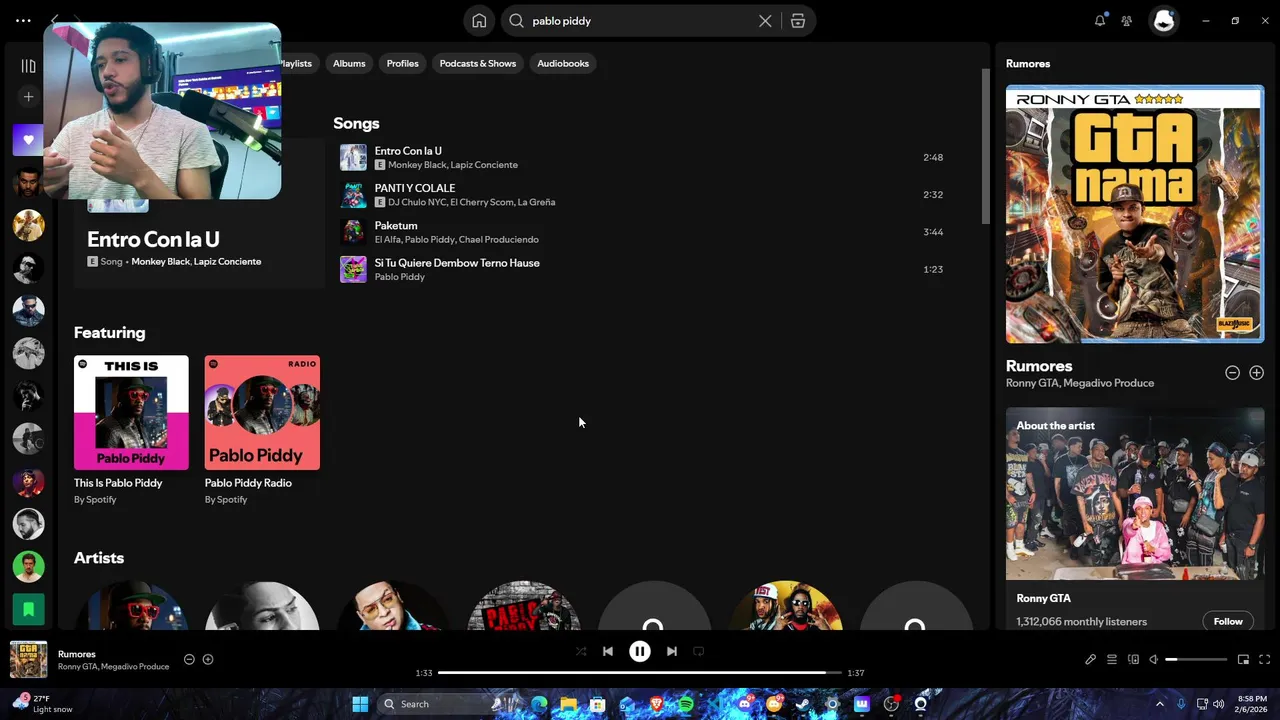Filter results by Playlists
Screen dimensions: 1280x720
point(296,63)
